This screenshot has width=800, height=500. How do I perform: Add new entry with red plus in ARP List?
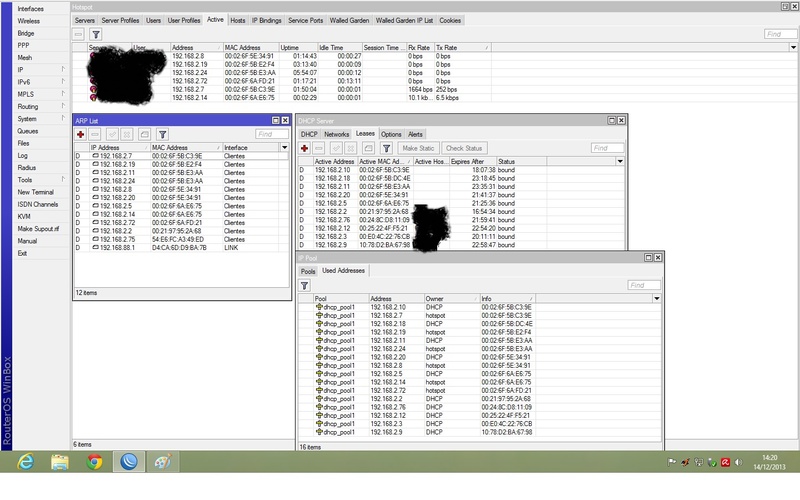pyautogui.click(x=81, y=134)
